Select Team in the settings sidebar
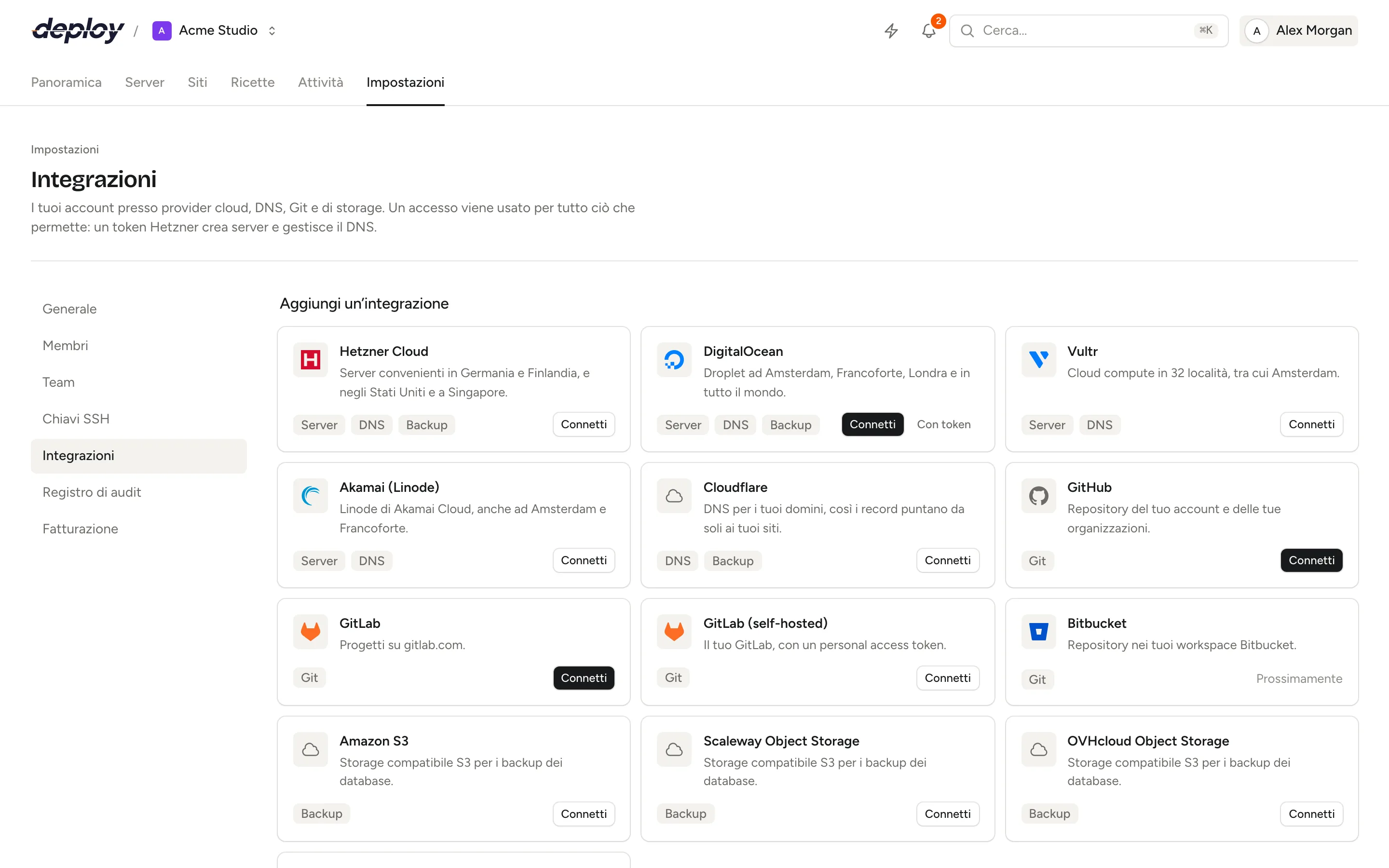 coord(138,382)
